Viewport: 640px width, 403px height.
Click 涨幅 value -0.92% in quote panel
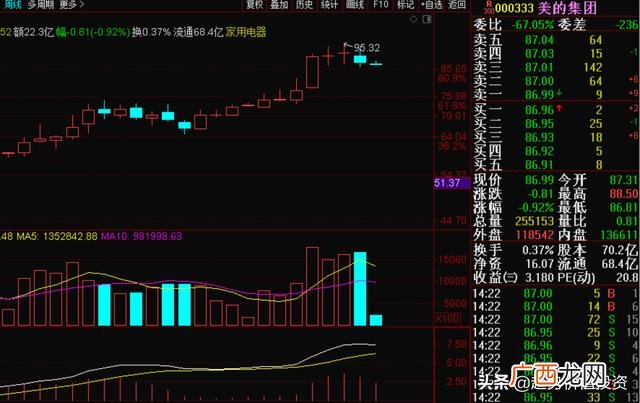click(536, 207)
